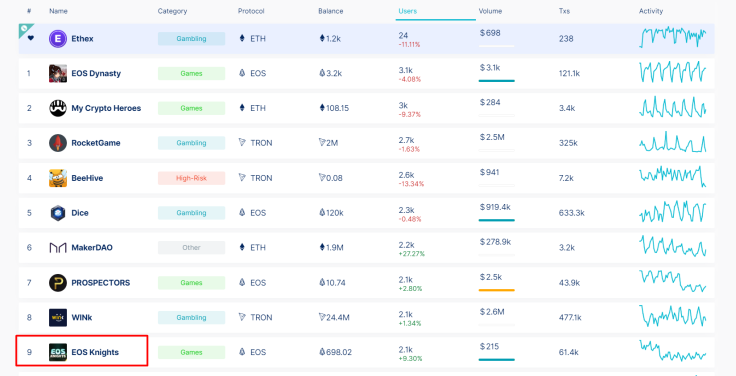
Task: Sort by the Volume column header
Action: [490, 11]
